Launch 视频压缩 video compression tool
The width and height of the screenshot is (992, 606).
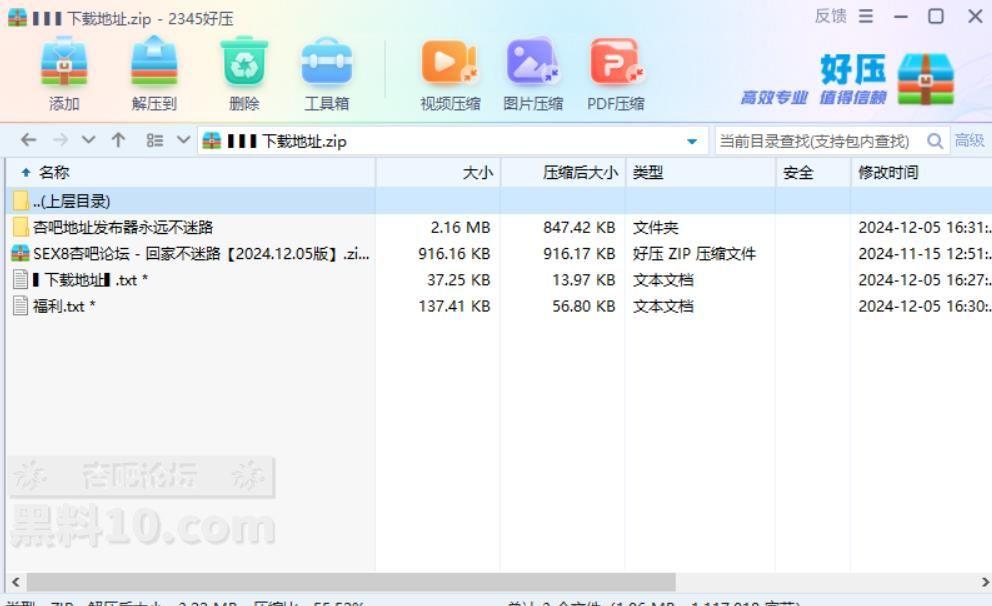point(450,61)
